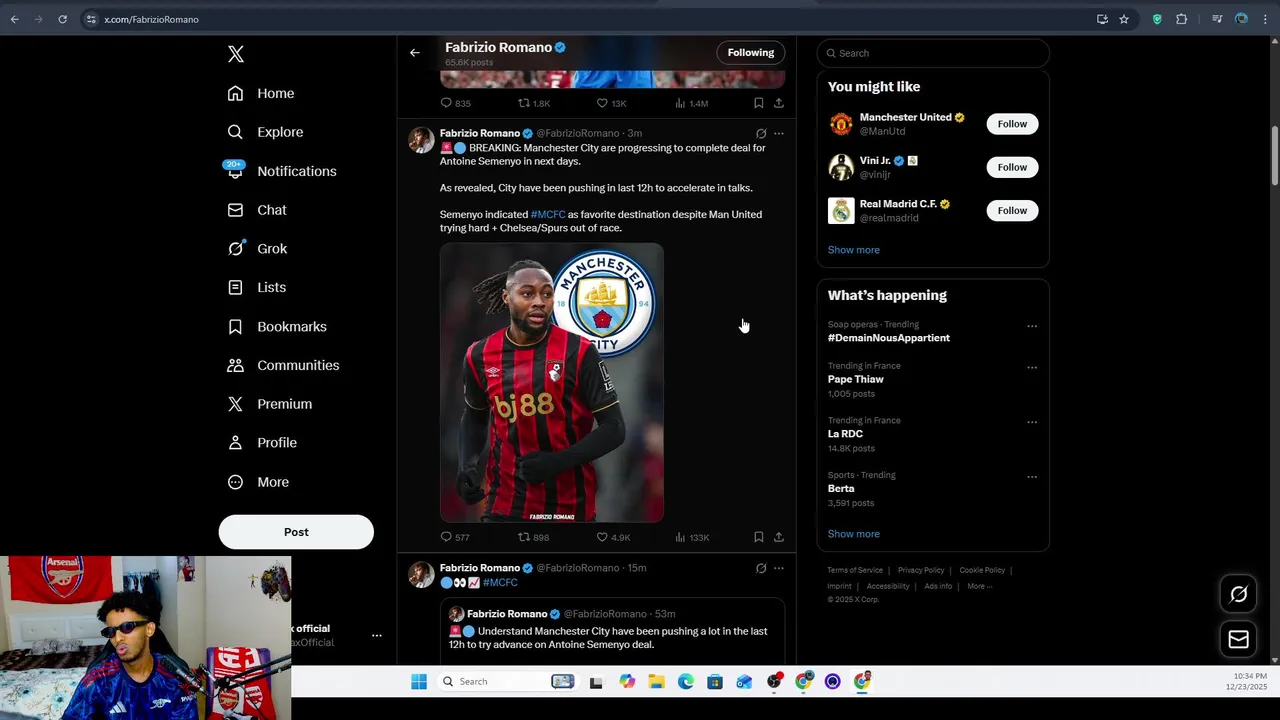Click the Following button for Fabrizio Romano
Viewport: 1280px width, 720px height.
tap(751, 53)
